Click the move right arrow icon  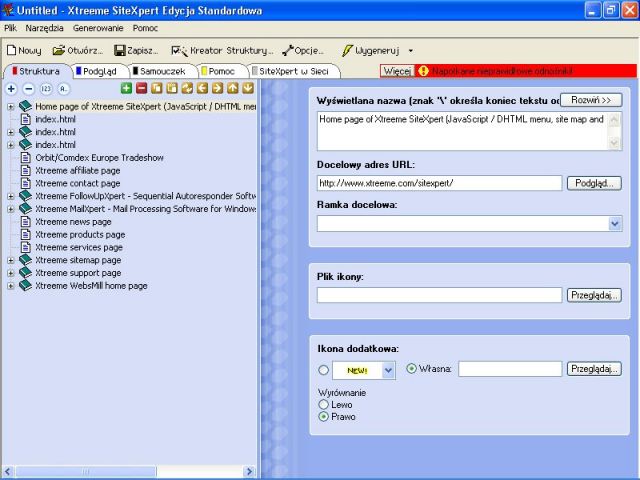[x=217, y=88]
